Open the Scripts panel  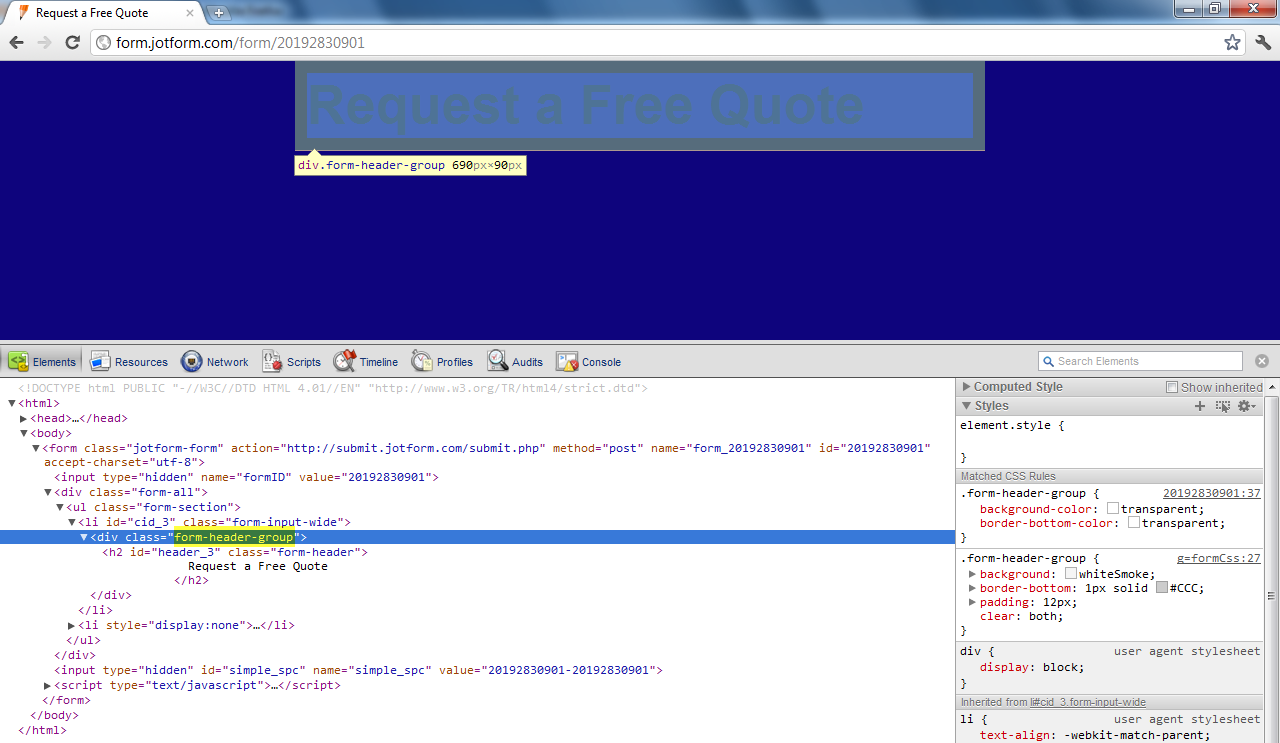pyautogui.click(x=291, y=361)
